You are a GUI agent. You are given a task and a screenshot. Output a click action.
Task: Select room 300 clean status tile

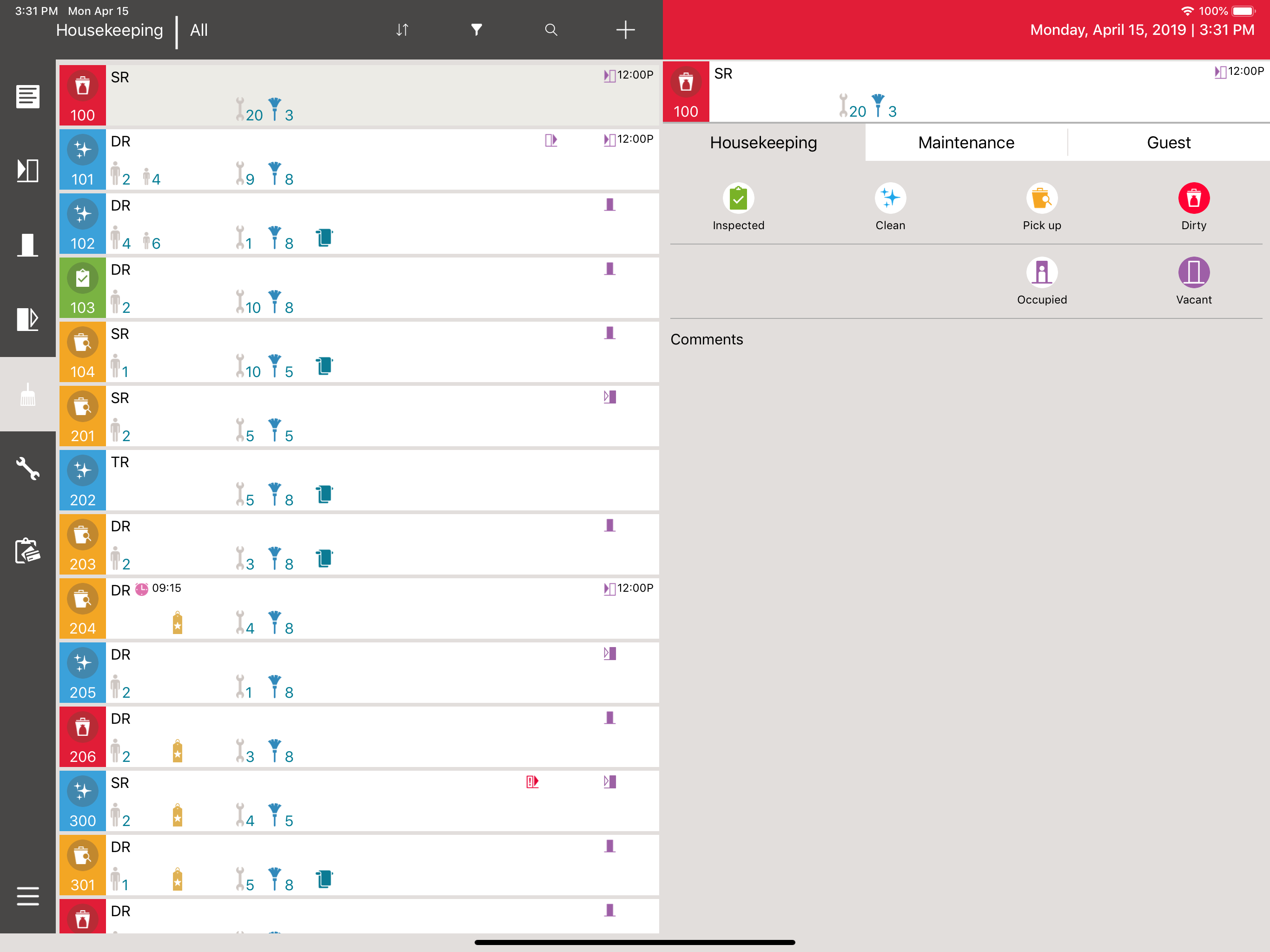coord(83,801)
